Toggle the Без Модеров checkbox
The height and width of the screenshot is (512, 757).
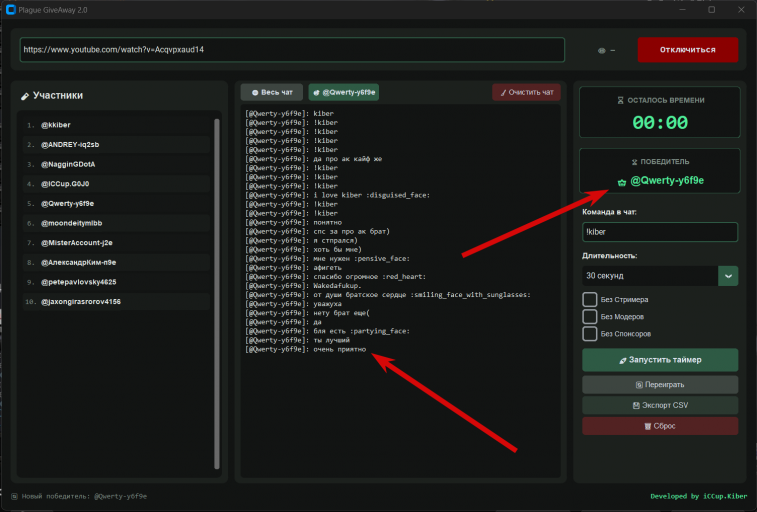(589, 317)
